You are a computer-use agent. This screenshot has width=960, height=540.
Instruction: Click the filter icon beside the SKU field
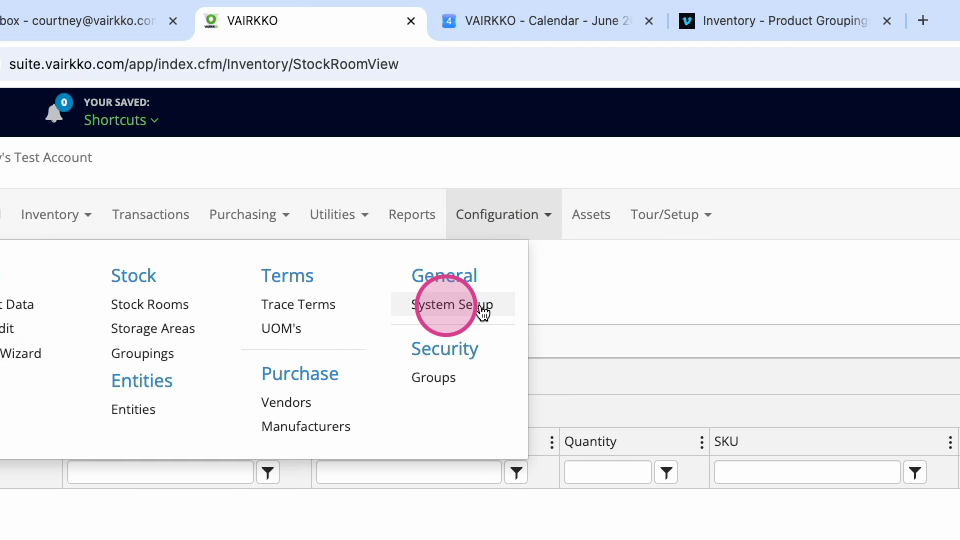click(915, 473)
